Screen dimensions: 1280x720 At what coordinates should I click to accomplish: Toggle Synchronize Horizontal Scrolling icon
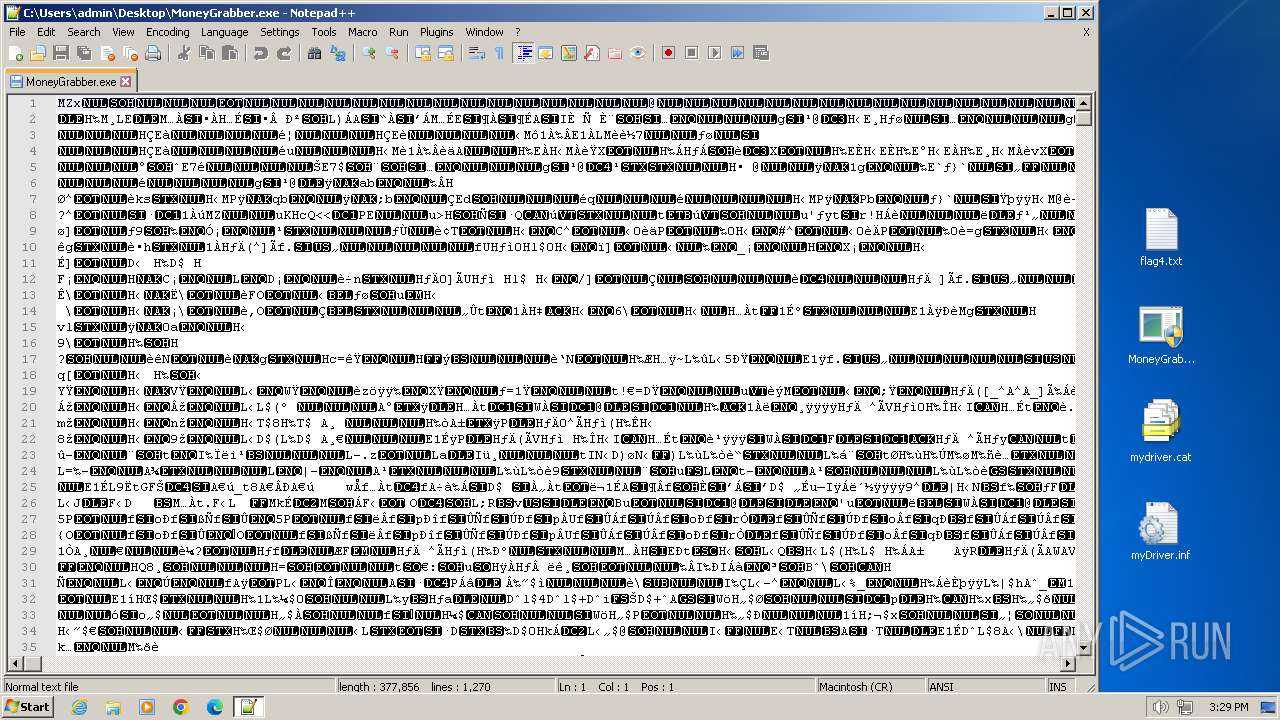point(445,53)
